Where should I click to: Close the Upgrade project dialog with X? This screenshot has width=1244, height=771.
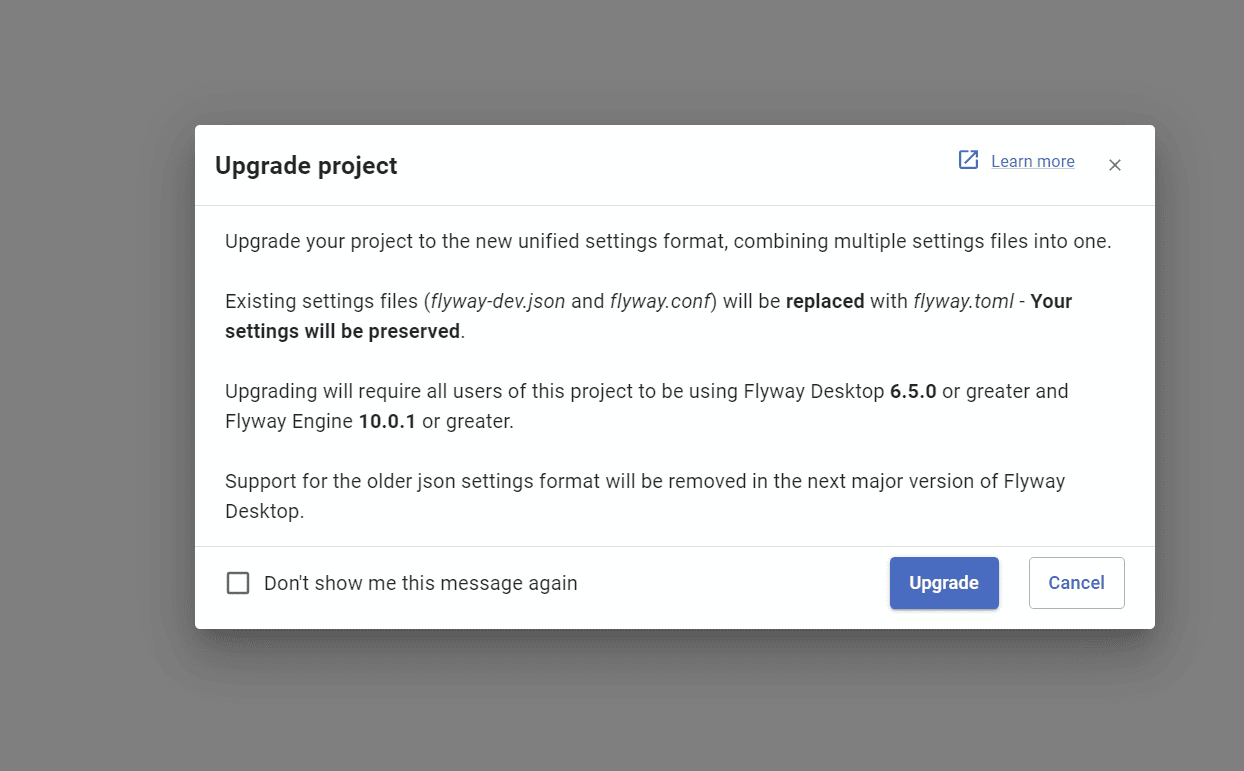pos(1114,165)
